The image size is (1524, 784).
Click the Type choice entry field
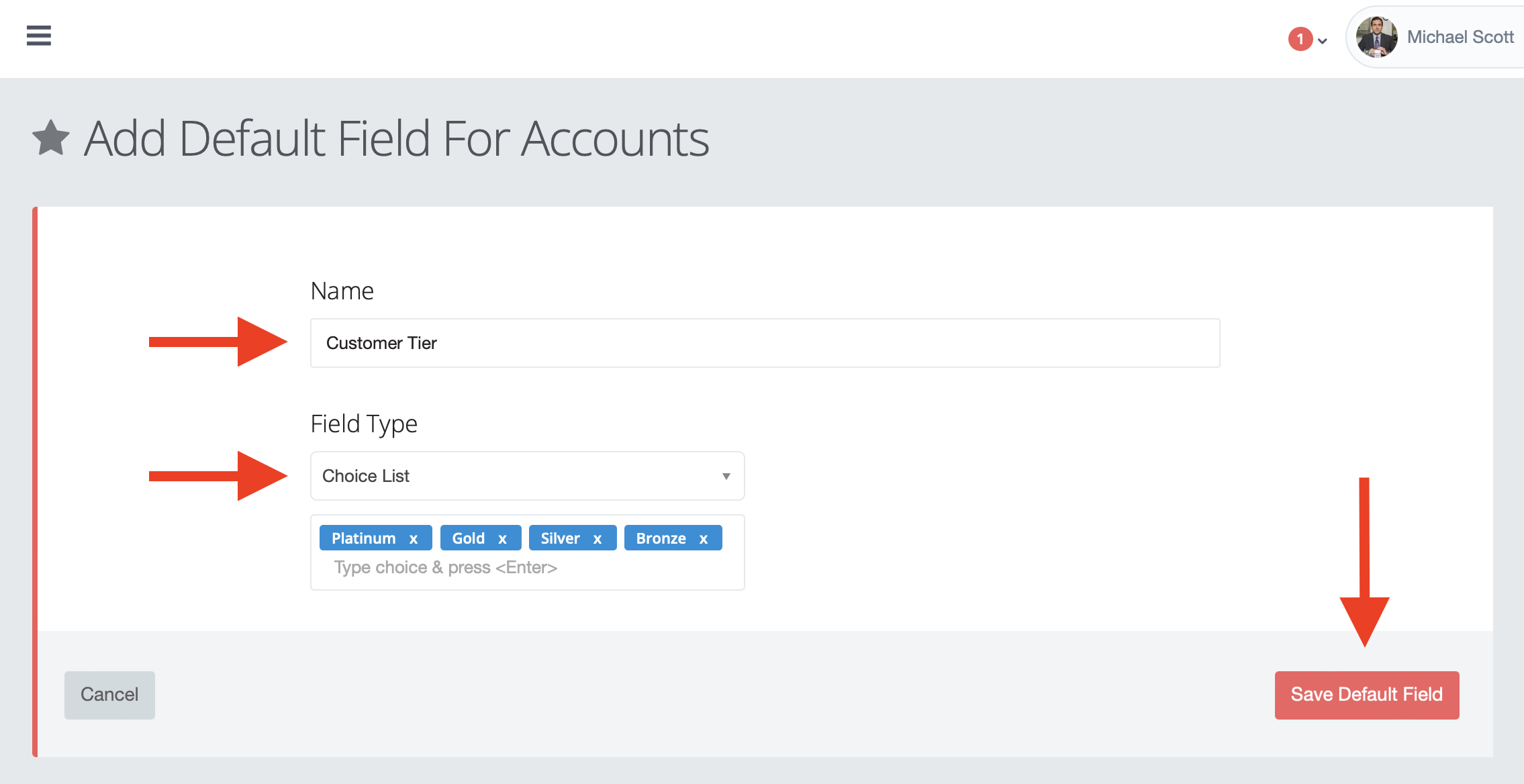[527, 568]
